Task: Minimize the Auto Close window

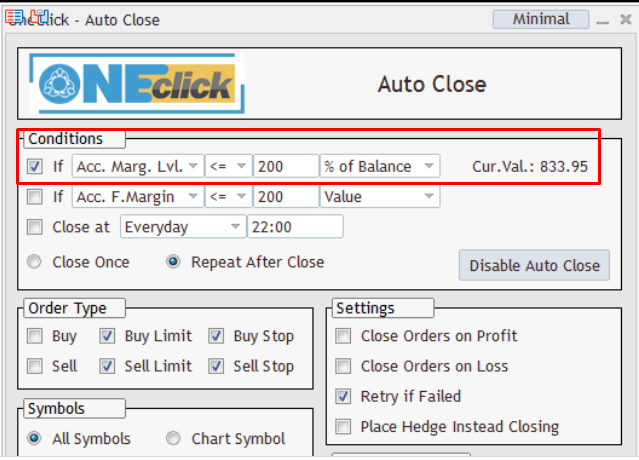Action: click(x=603, y=20)
